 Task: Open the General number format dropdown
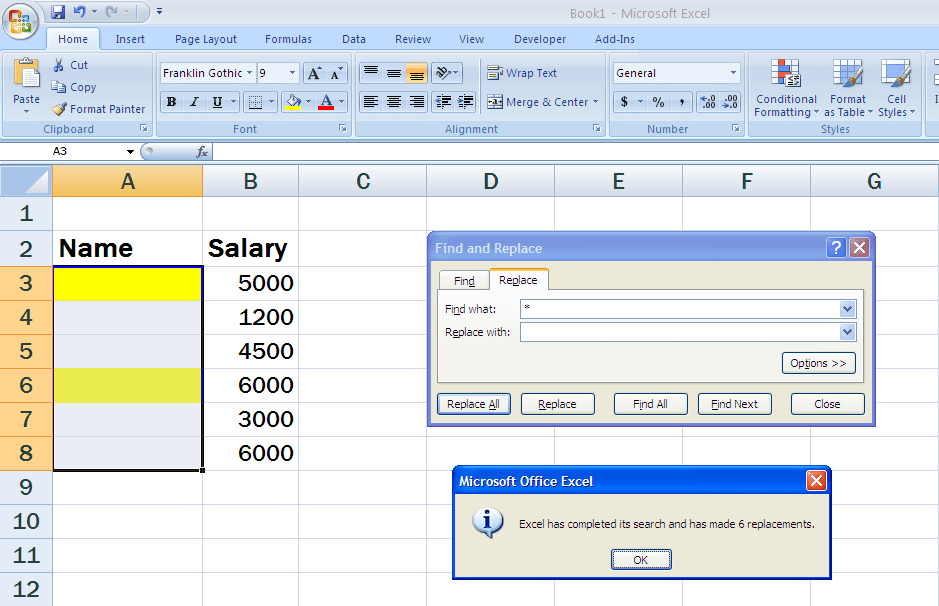click(735, 73)
